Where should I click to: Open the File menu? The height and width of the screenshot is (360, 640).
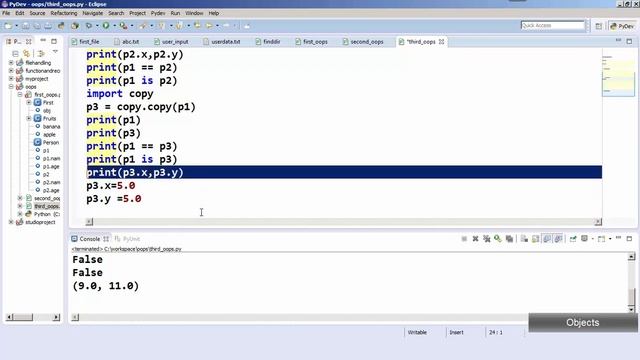click(6, 13)
